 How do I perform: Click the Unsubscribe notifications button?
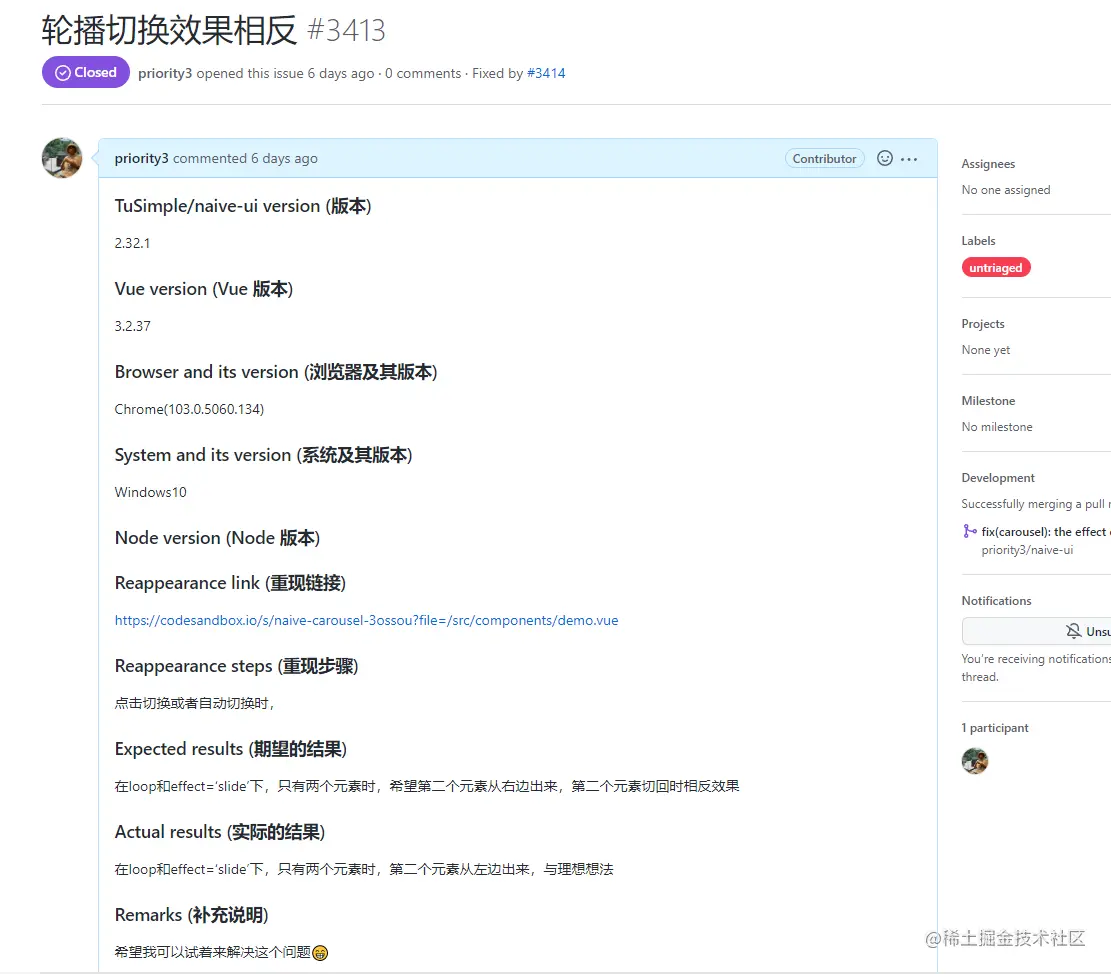[x=1036, y=631]
